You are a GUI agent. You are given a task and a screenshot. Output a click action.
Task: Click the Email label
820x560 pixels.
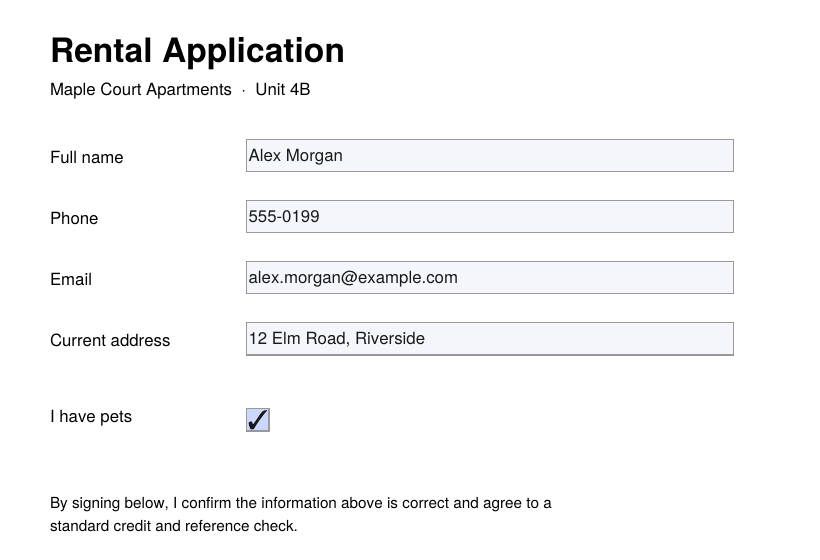(x=71, y=280)
